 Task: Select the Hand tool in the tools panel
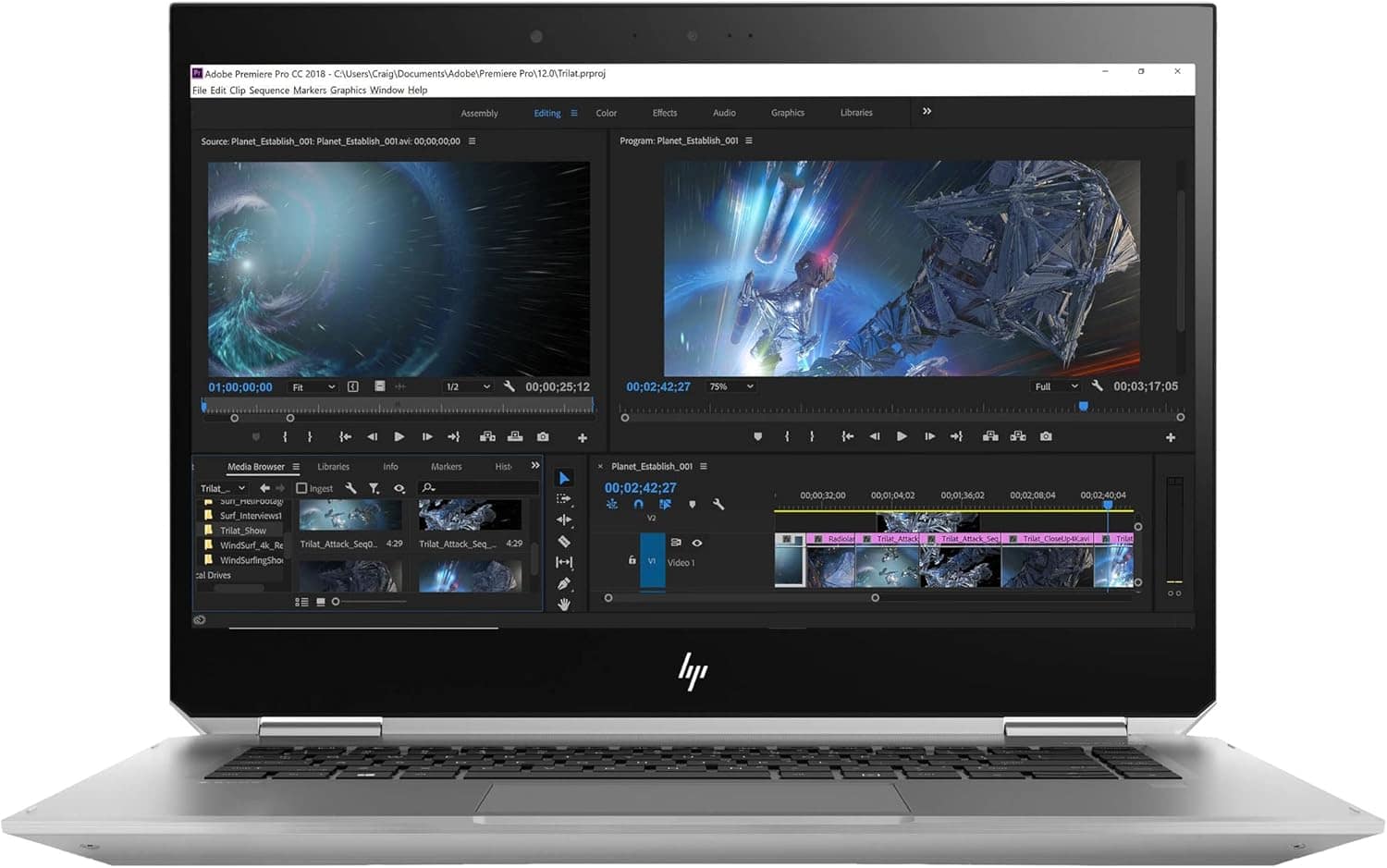click(564, 602)
